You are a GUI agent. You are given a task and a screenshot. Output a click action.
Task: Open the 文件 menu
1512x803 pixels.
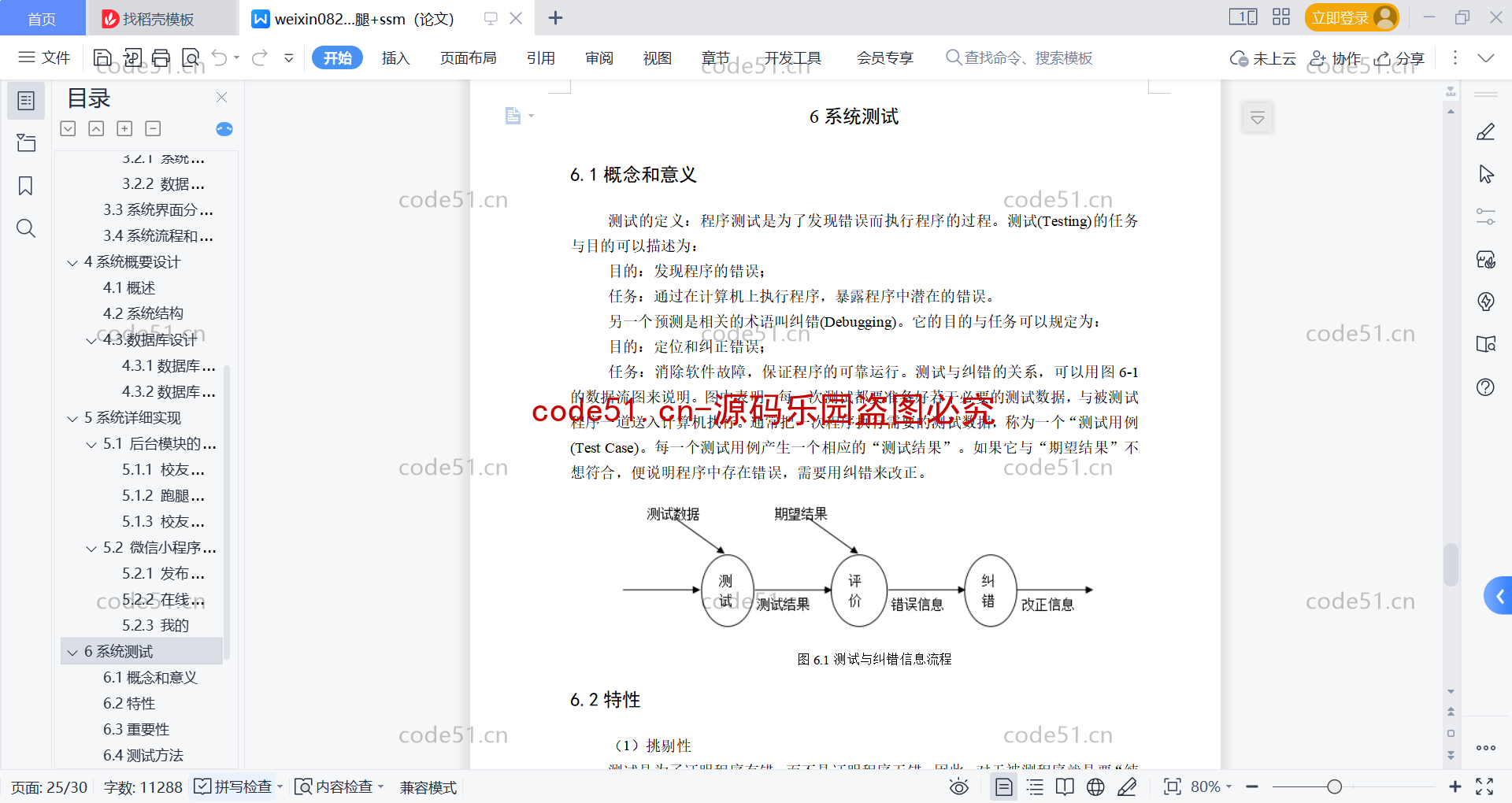click(45, 57)
